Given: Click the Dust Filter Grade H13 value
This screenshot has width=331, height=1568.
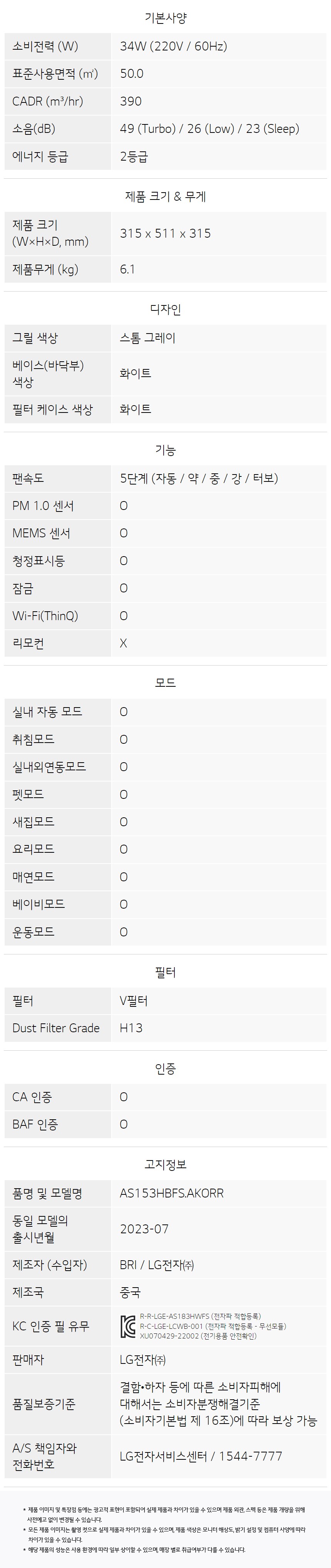Looking at the screenshot, I should point(131,1028).
